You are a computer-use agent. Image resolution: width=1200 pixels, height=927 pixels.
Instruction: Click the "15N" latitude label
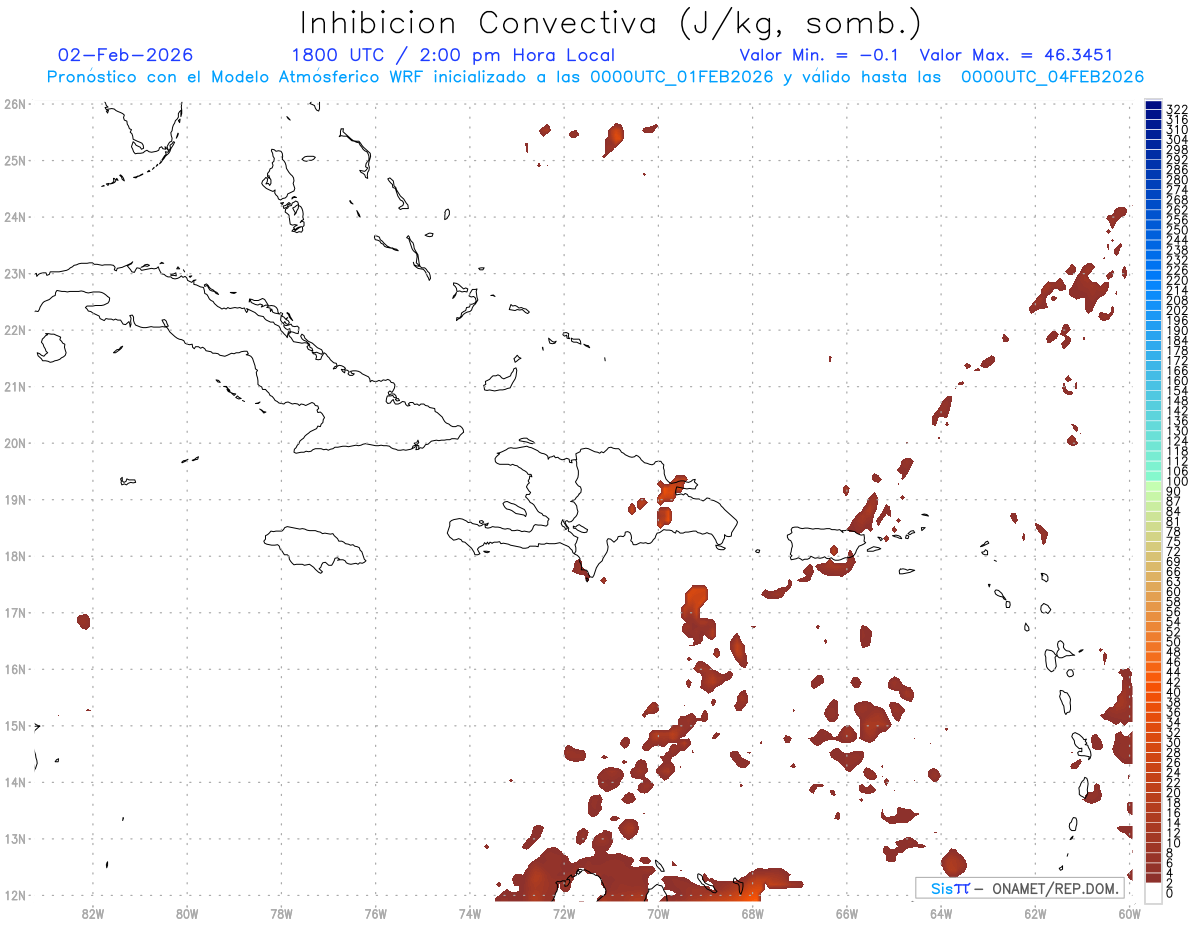[x=15, y=725]
